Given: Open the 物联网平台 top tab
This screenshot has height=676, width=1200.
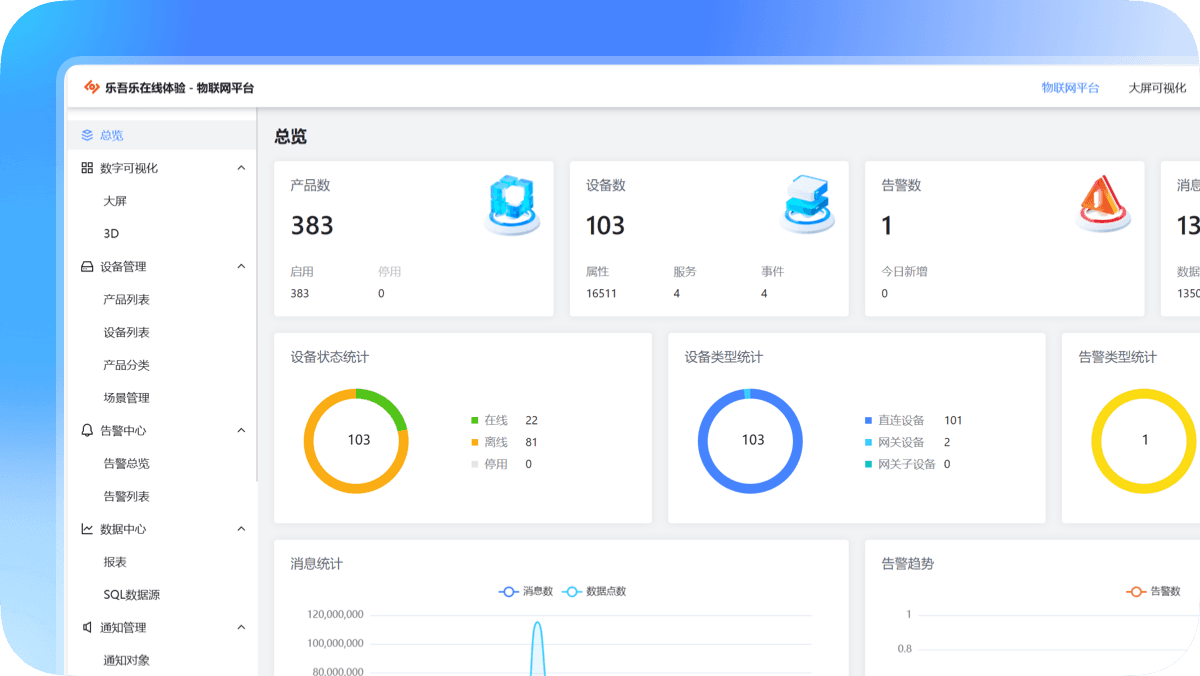Looking at the screenshot, I should coord(1070,88).
